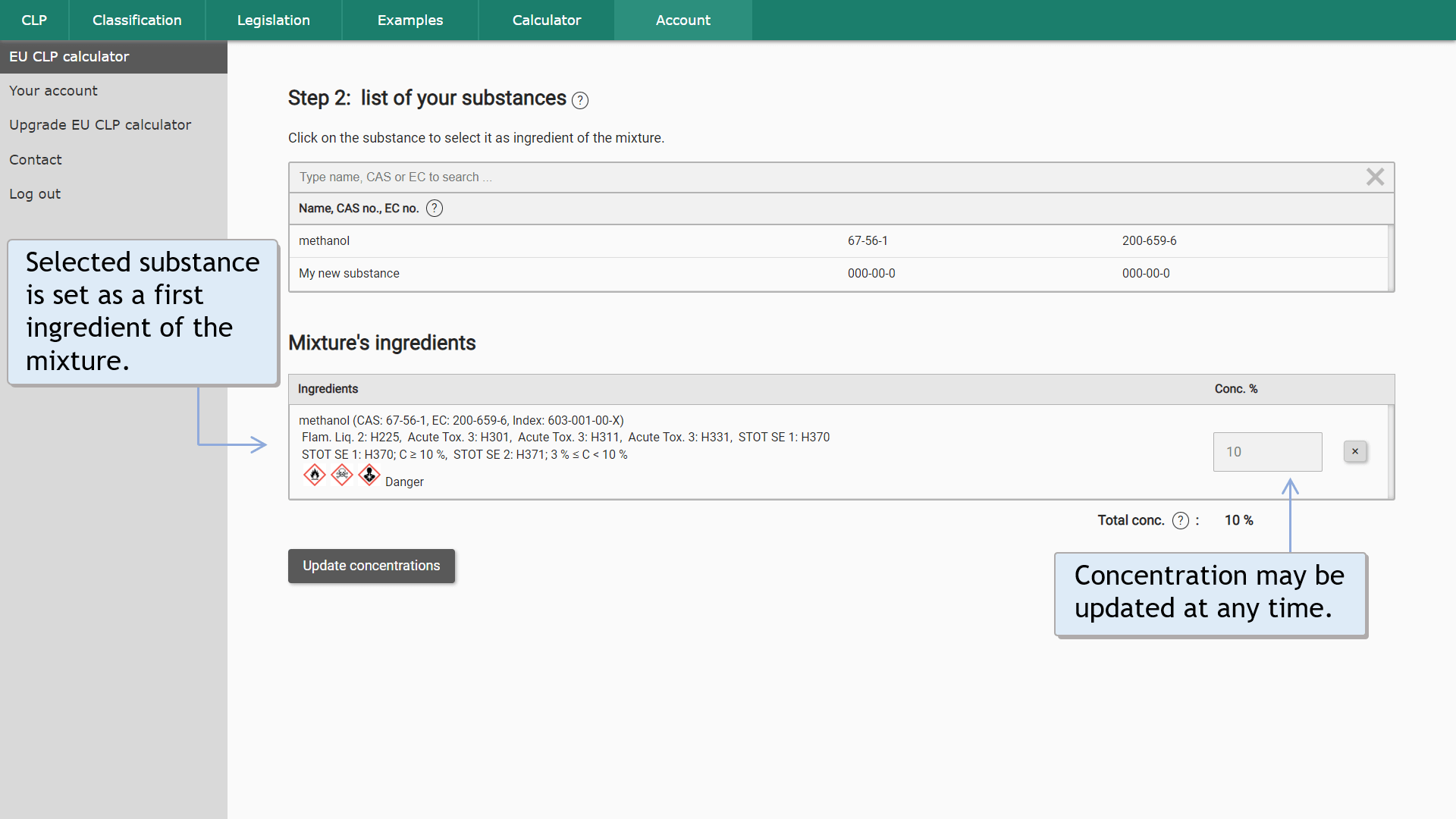Open the Account menu tab
This screenshot has height=819, width=1456.
683,20
